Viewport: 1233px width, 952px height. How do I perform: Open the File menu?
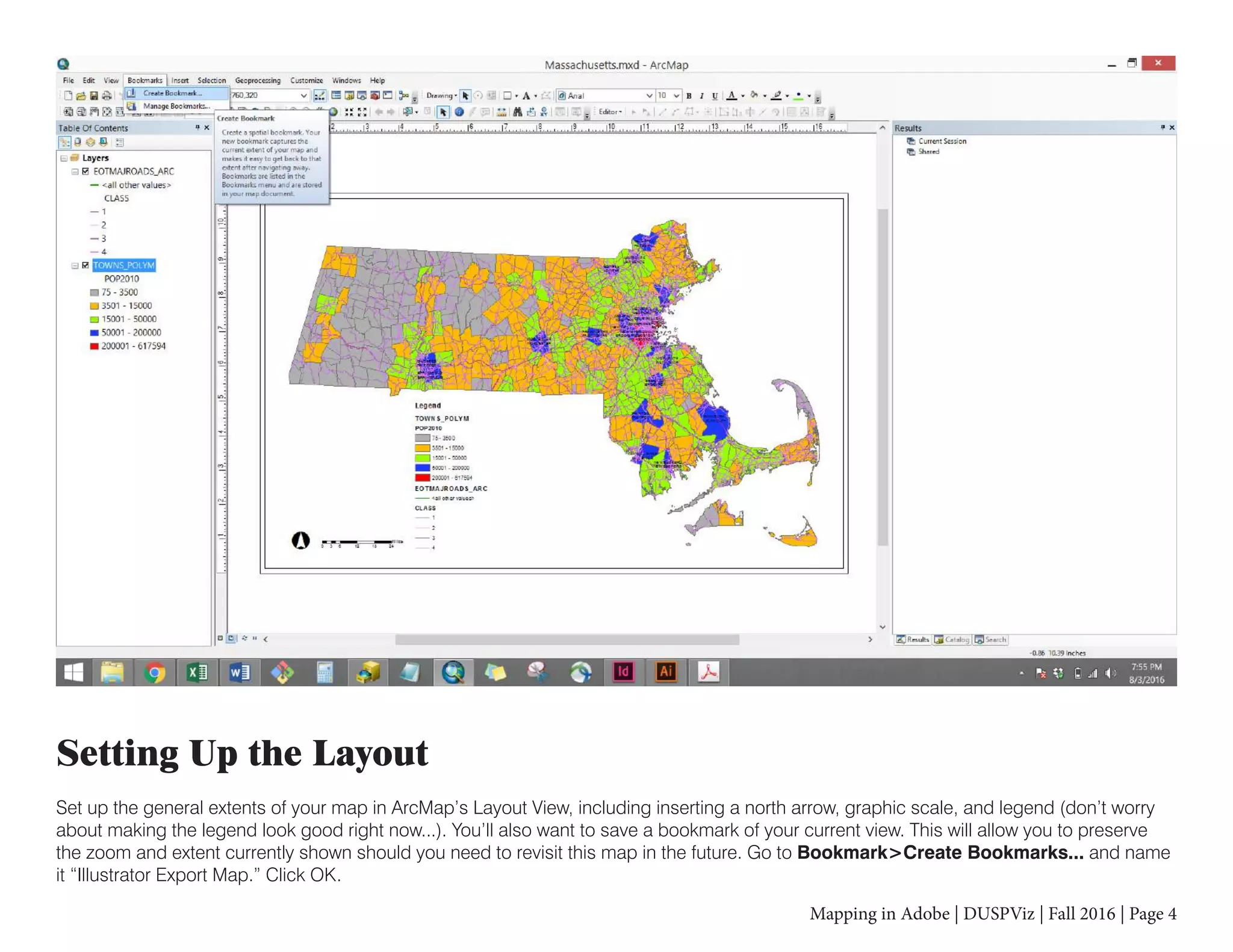pos(69,81)
